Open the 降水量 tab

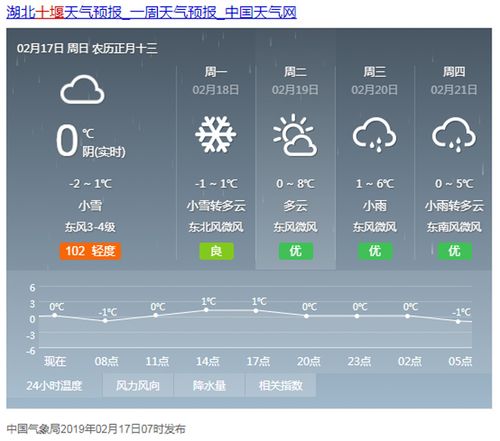pos(209,386)
